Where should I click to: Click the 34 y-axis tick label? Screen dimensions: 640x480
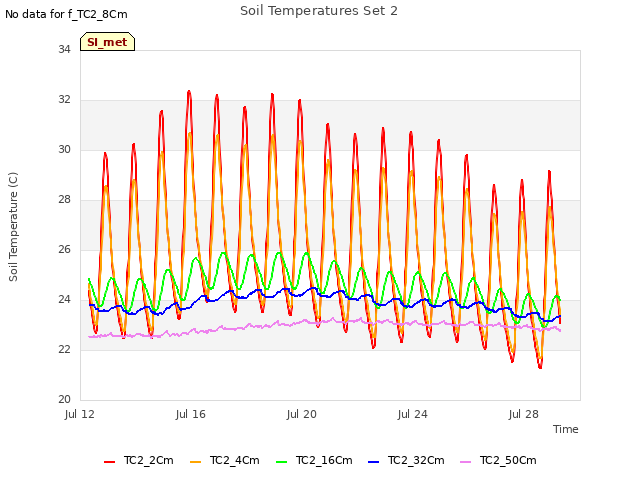[x=64, y=50]
